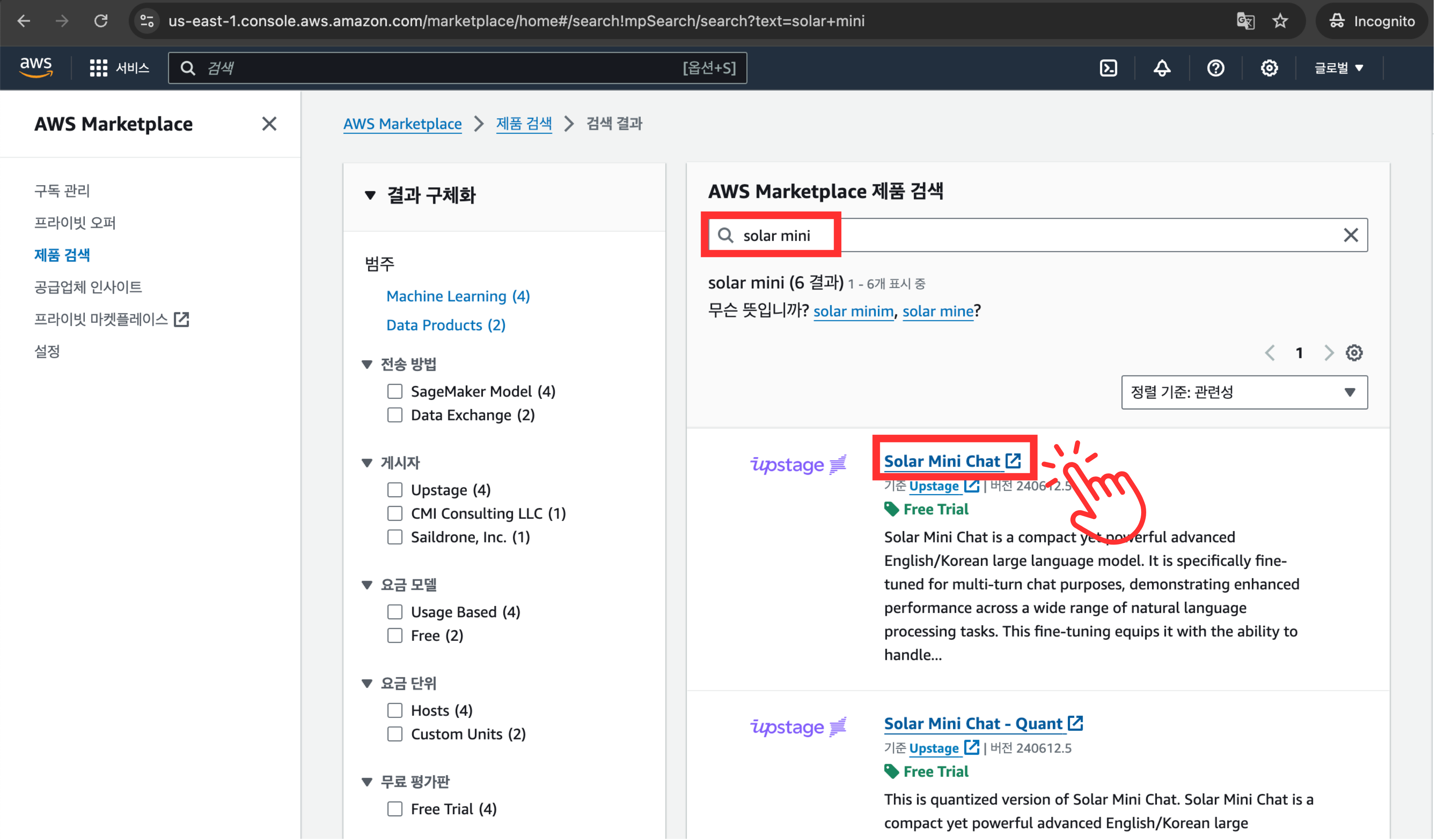Viewport: 1435px width, 840px height.
Task: Open the help question mark icon
Action: click(x=1216, y=68)
